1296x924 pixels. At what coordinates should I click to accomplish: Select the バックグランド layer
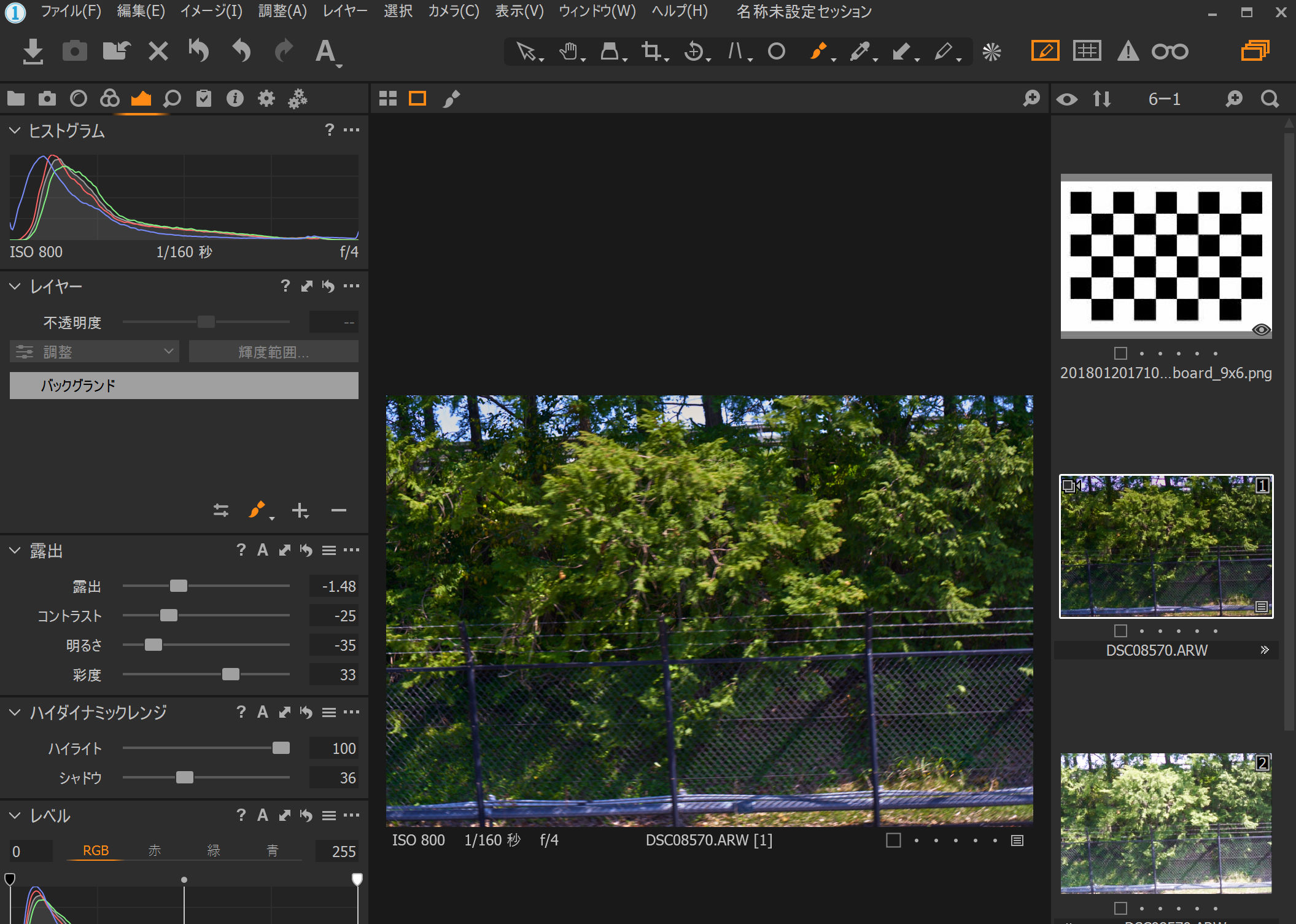point(184,386)
